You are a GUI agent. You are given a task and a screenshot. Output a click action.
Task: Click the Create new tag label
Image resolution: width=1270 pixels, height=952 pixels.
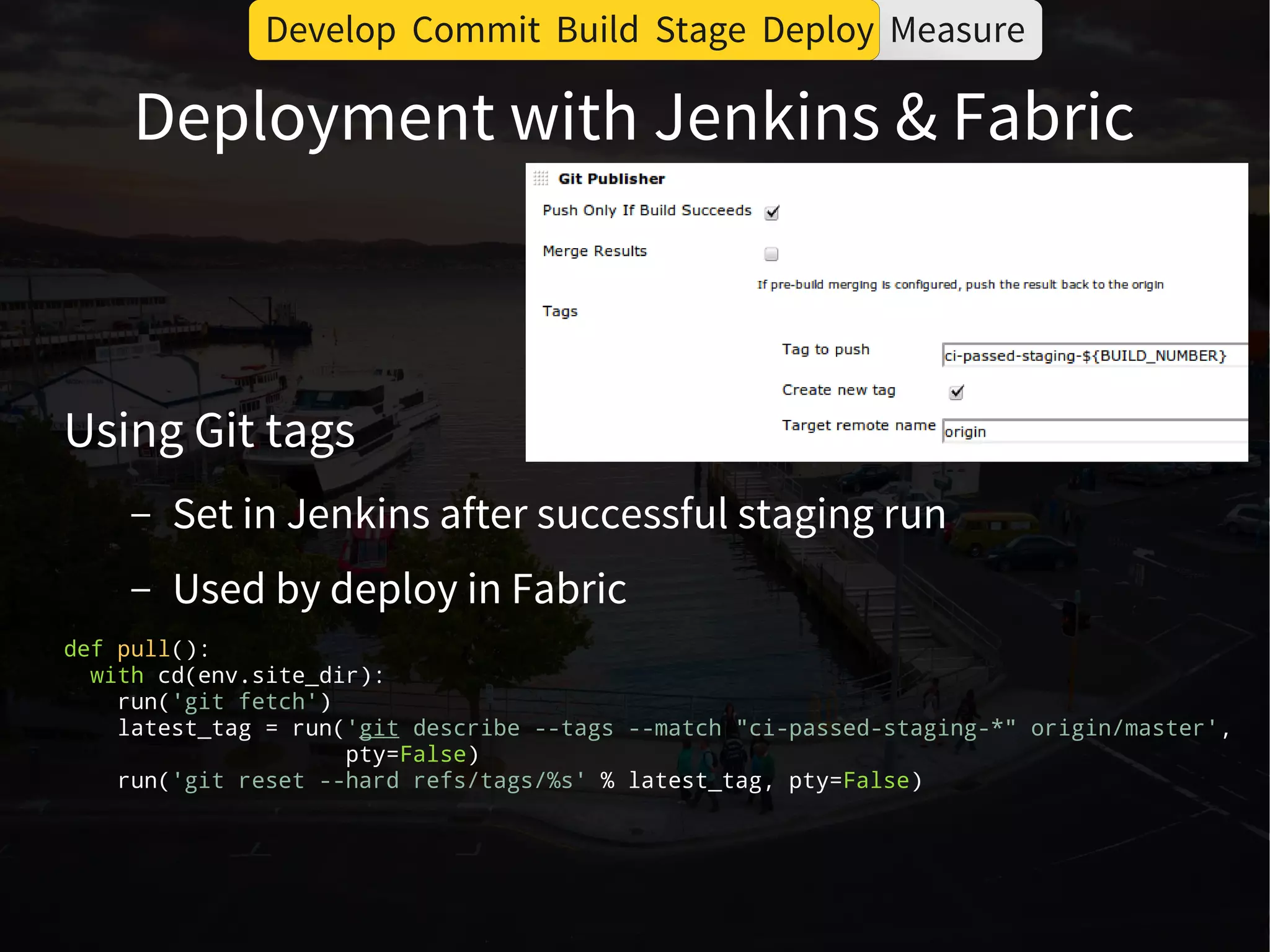(838, 390)
